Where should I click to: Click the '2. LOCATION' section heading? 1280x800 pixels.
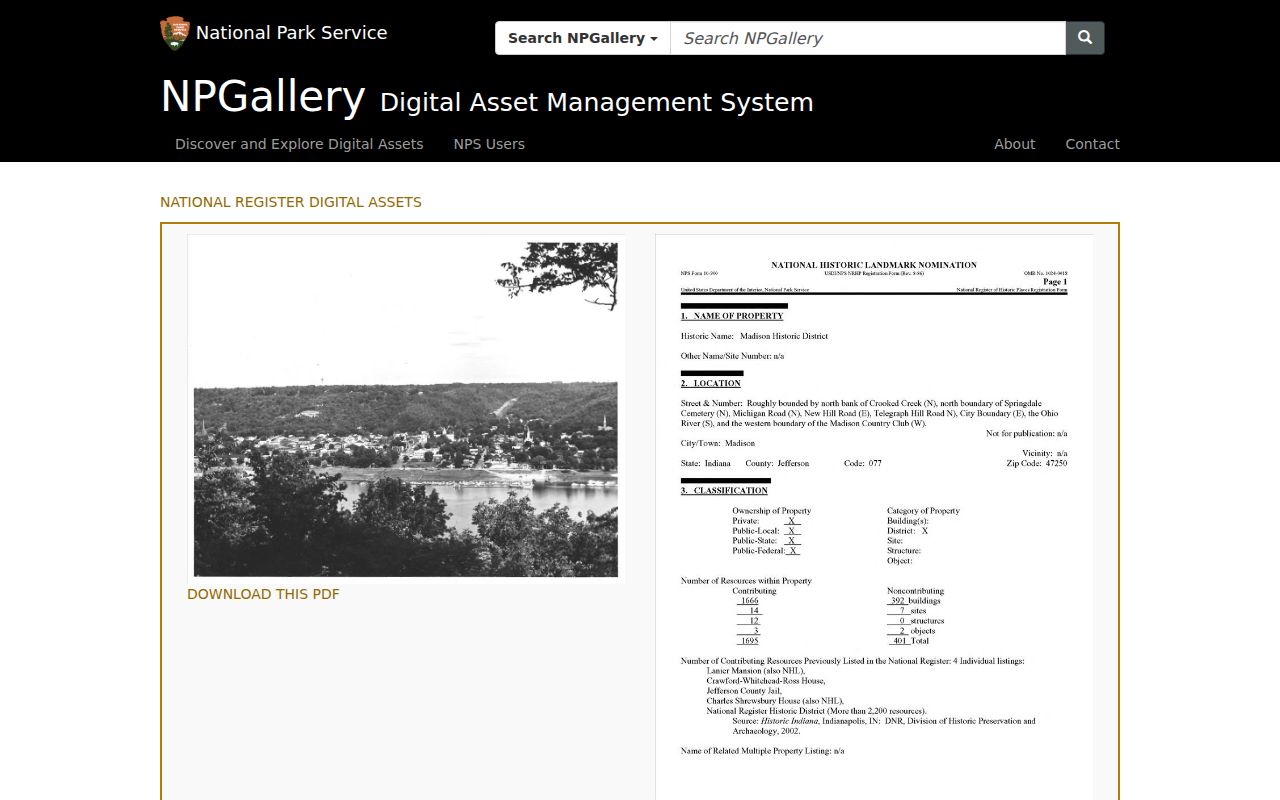(x=711, y=383)
